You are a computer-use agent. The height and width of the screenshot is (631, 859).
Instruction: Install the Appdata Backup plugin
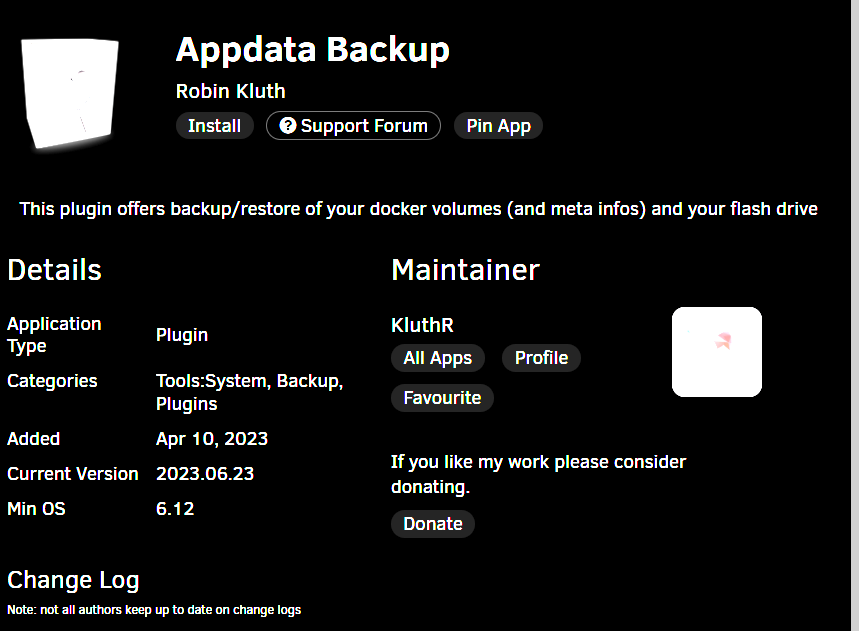[x=214, y=125]
